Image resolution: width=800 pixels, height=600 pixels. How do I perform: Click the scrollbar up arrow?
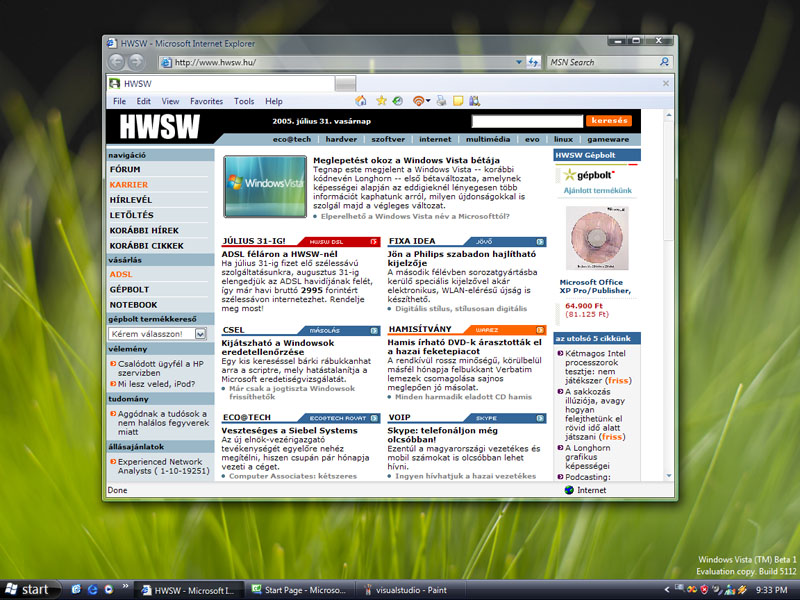point(668,115)
